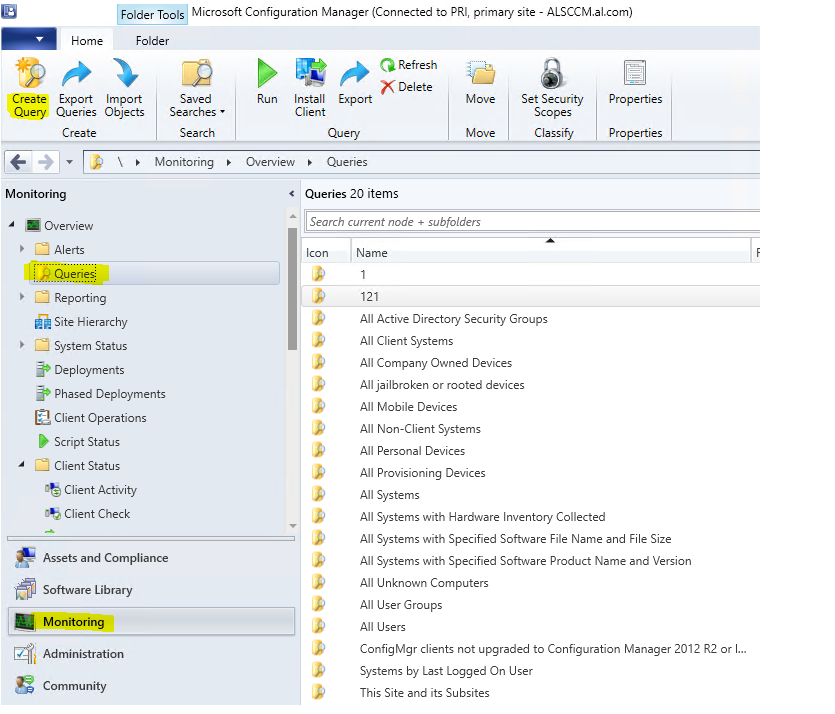Click the tree scrollbar down arrow
This screenshot has height=714, width=835.
(x=292, y=526)
